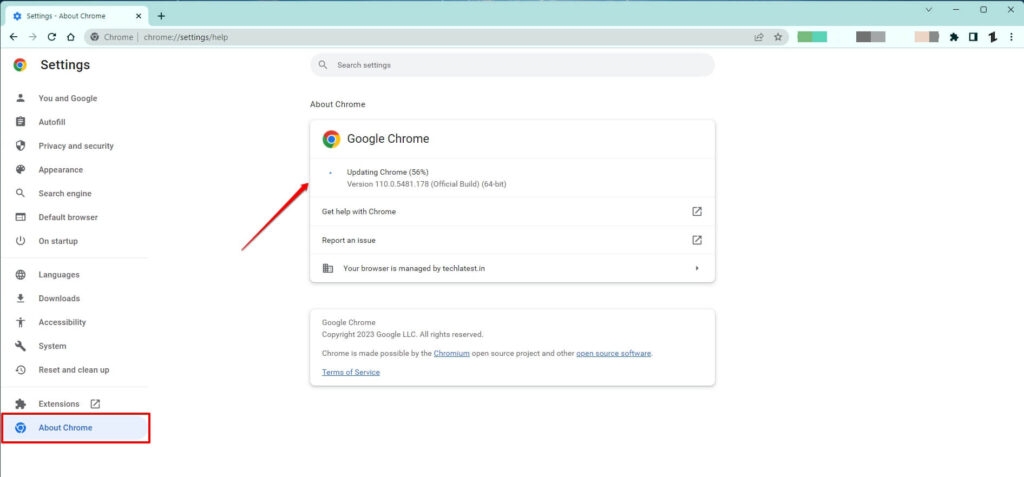Click the Share this page icon
The image size is (1024, 477).
pyautogui.click(x=759, y=37)
